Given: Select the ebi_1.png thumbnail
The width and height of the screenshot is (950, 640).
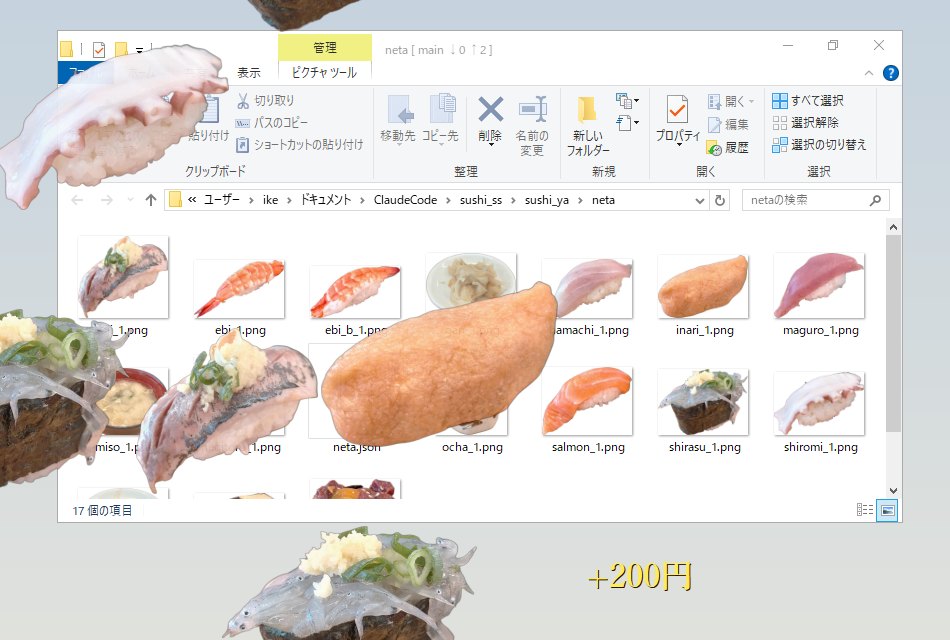Looking at the screenshot, I should [x=239, y=289].
